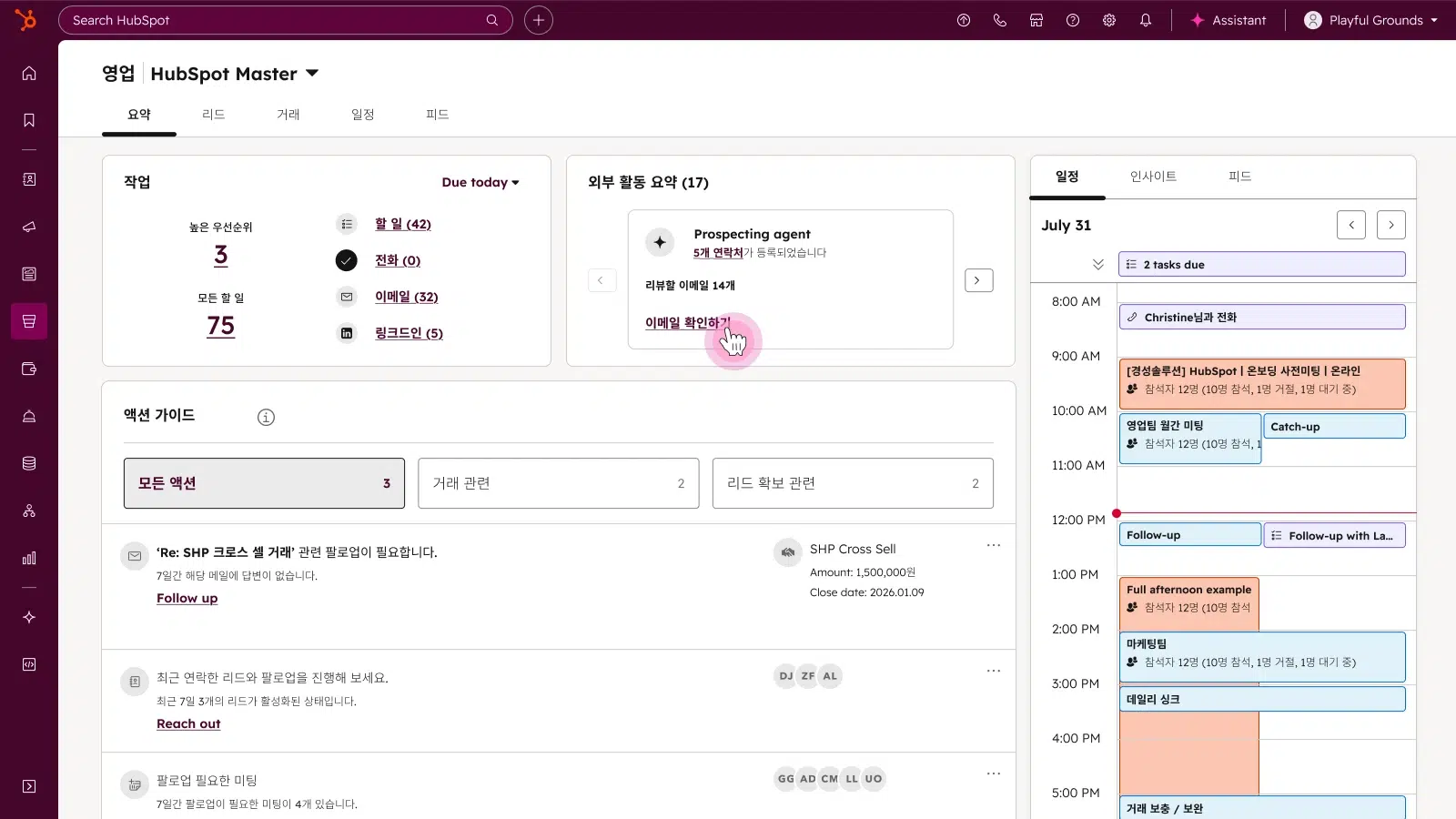This screenshot has width=1456, height=819.
Task: Open the Service sidebar icon
Action: tap(29, 416)
